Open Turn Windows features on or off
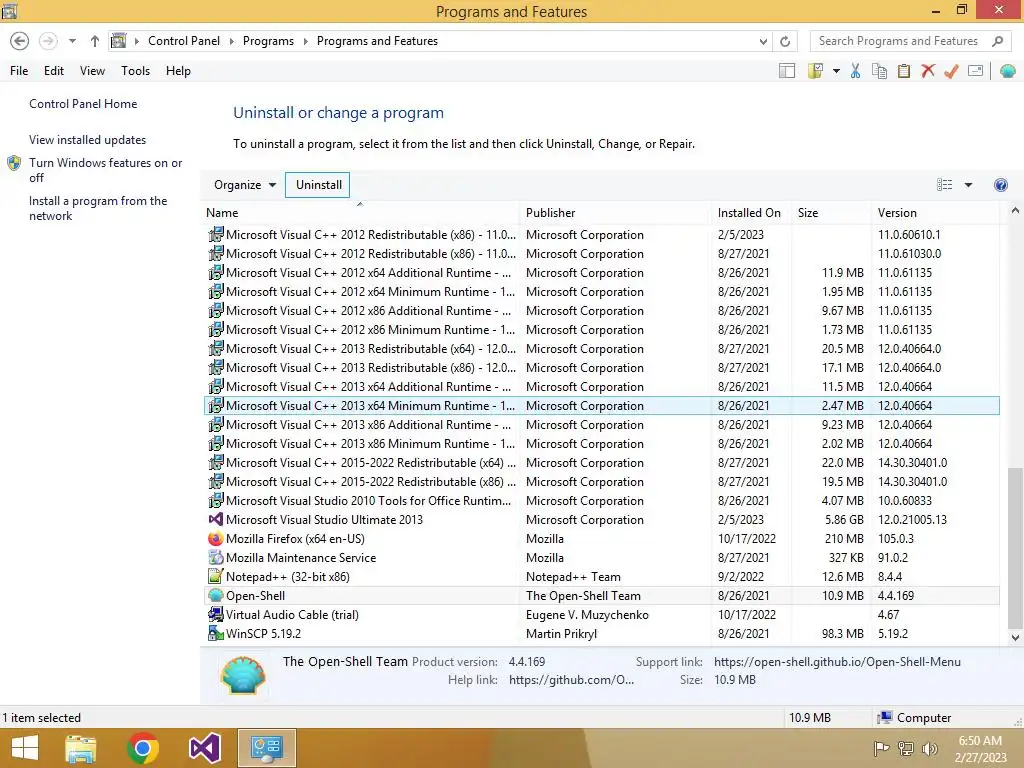The height and width of the screenshot is (768, 1024). [x=105, y=170]
